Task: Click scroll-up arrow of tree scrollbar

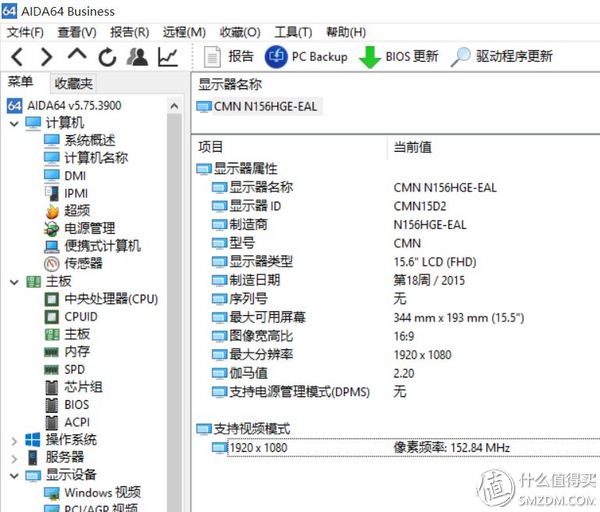Action: [174, 106]
